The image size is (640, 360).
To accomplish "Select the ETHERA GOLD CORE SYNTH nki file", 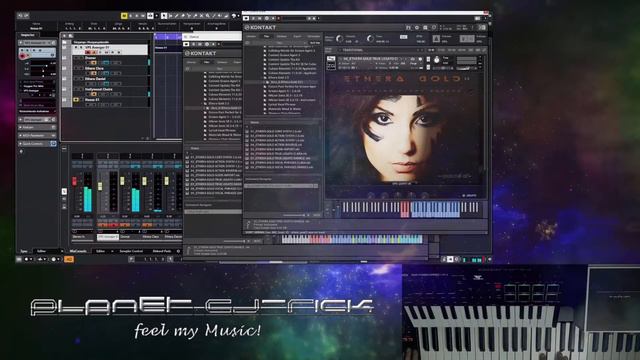I will pyautogui.click(x=276, y=131).
